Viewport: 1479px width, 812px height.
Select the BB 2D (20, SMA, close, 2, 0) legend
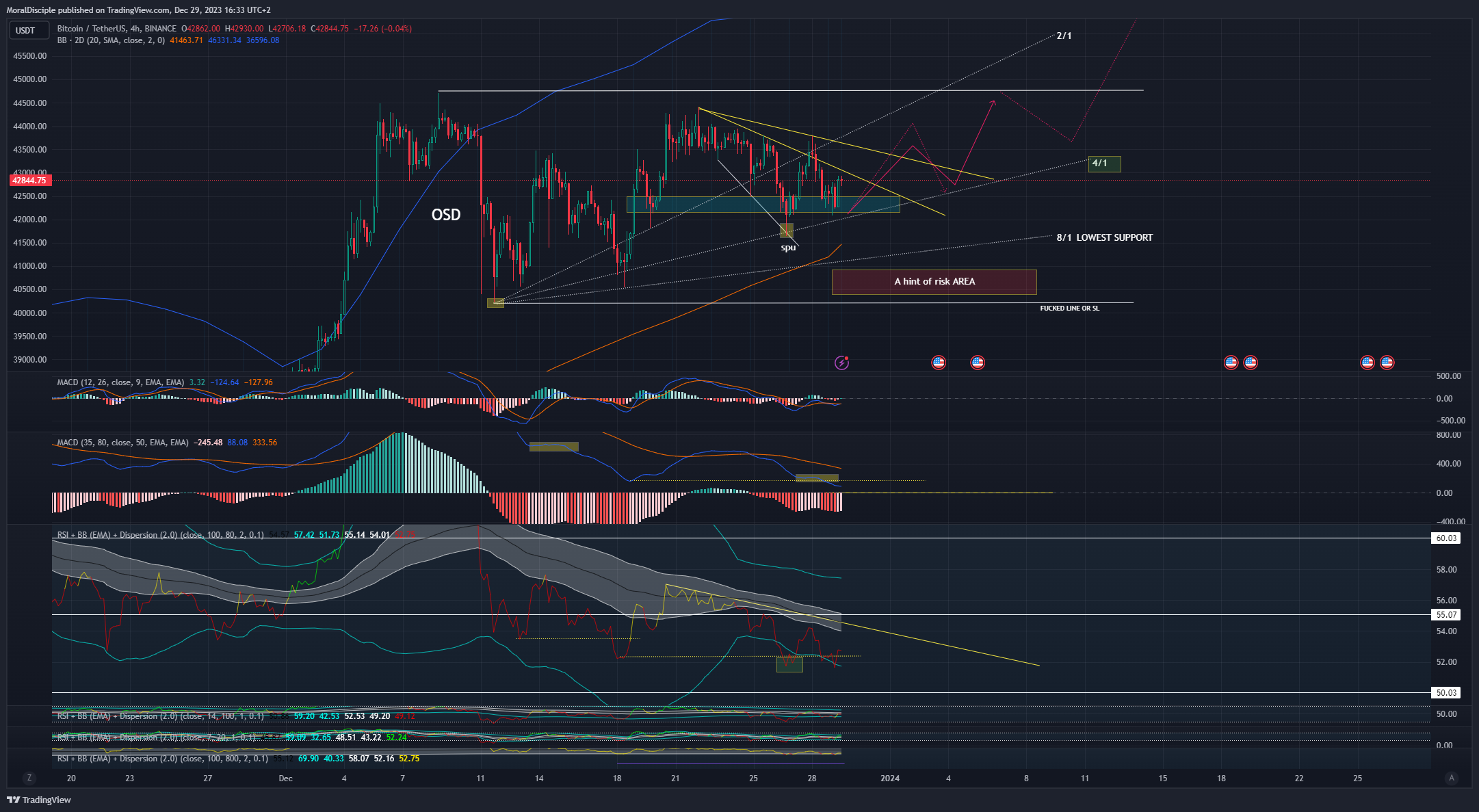[111, 40]
